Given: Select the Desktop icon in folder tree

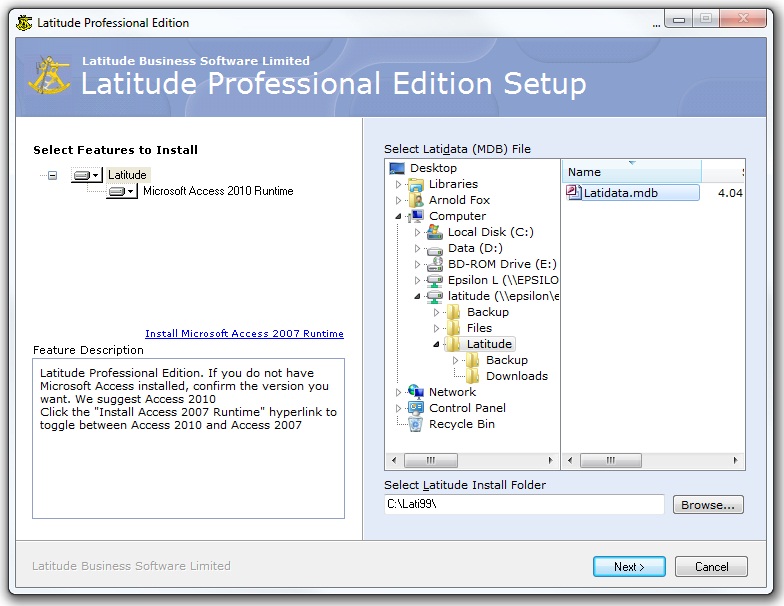Looking at the screenshot, I should click(x=397, y=168).
